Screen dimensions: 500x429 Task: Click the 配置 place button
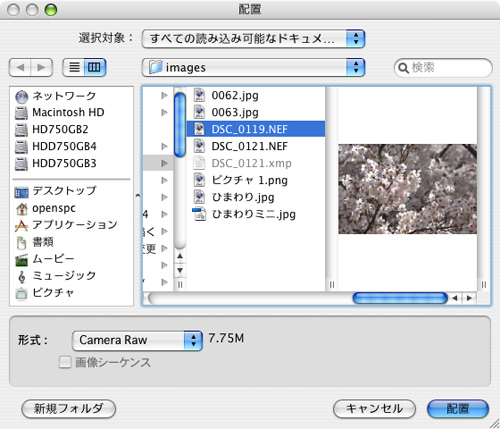point(458,409)
